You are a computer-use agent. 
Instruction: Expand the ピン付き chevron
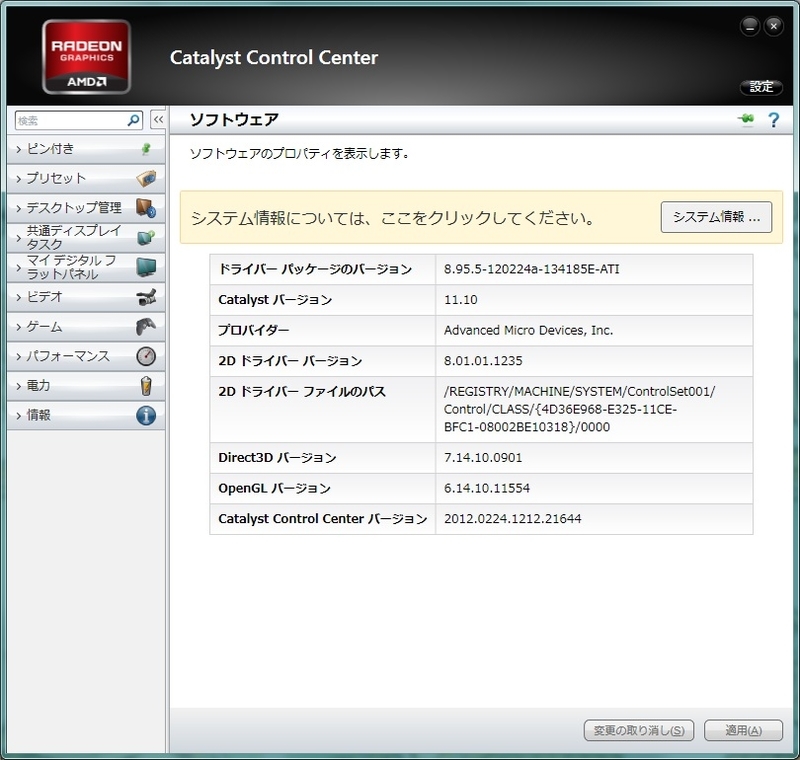click(19, 149)
